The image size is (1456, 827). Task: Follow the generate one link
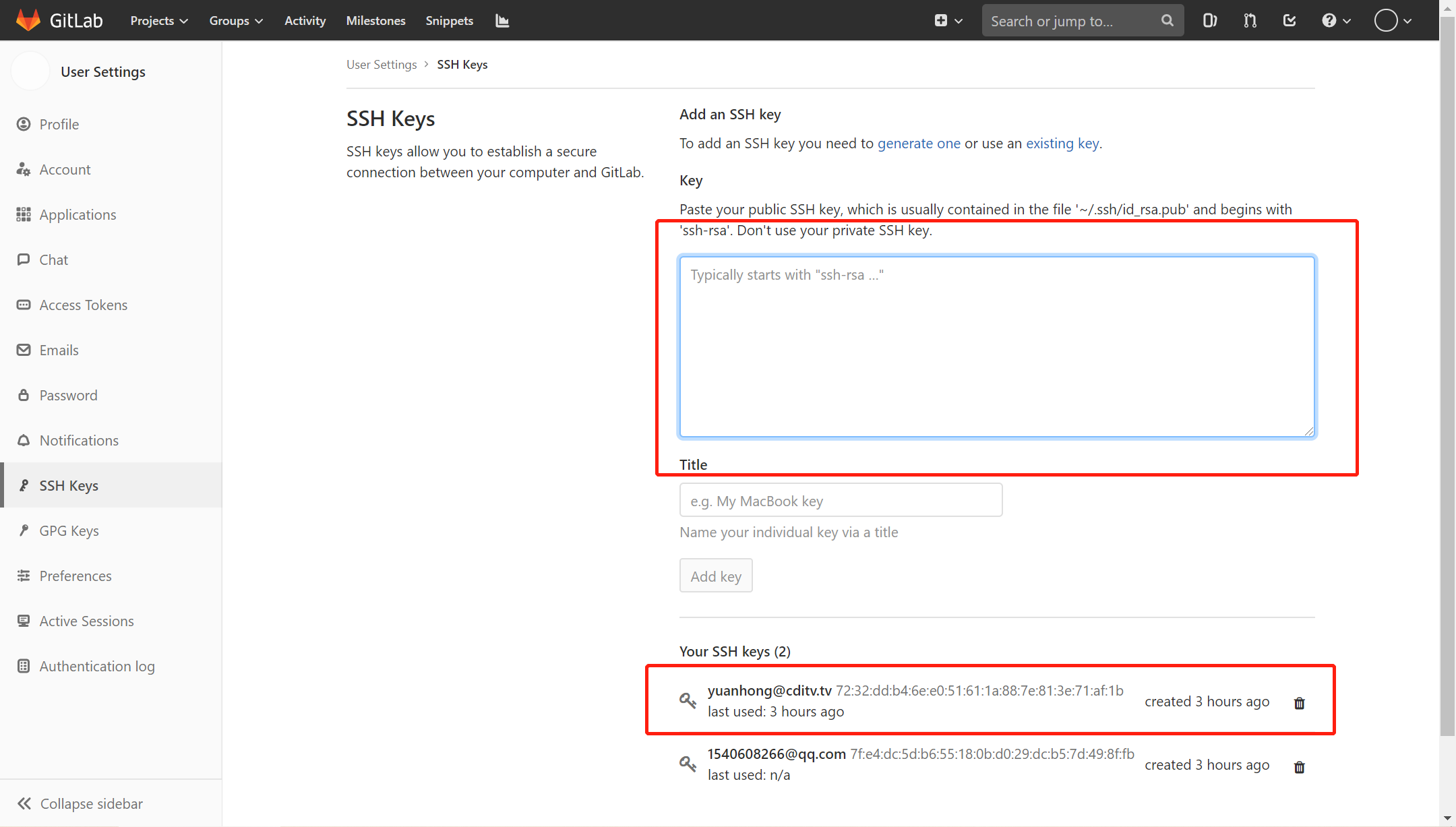click(919, 143)
